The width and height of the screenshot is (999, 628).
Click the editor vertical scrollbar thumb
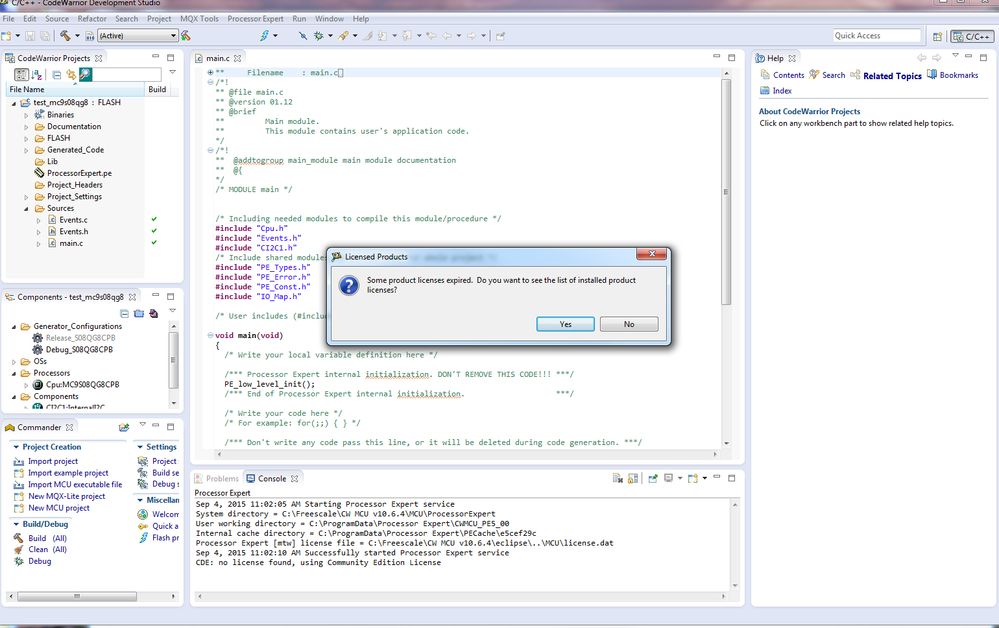726,191
